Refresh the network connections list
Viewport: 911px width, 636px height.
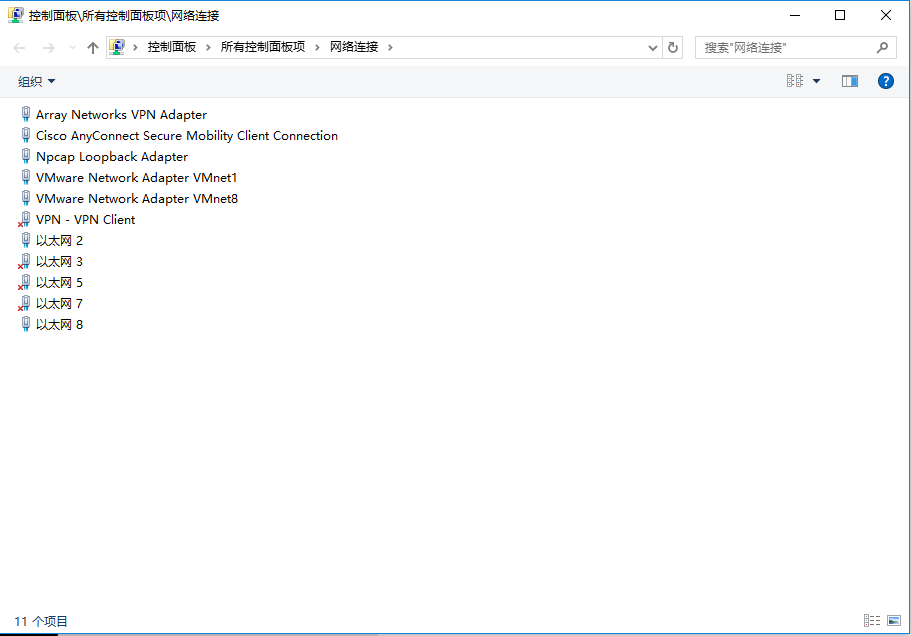coord(673,47)
